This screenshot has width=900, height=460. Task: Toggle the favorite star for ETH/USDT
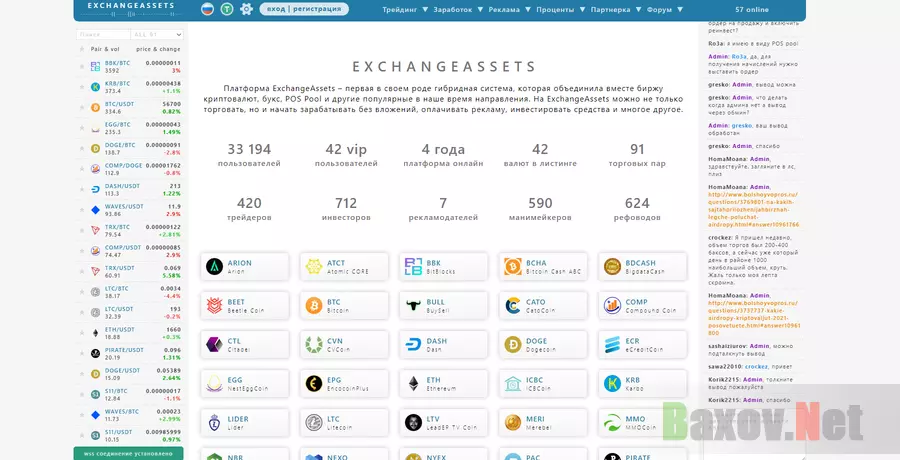82,333
